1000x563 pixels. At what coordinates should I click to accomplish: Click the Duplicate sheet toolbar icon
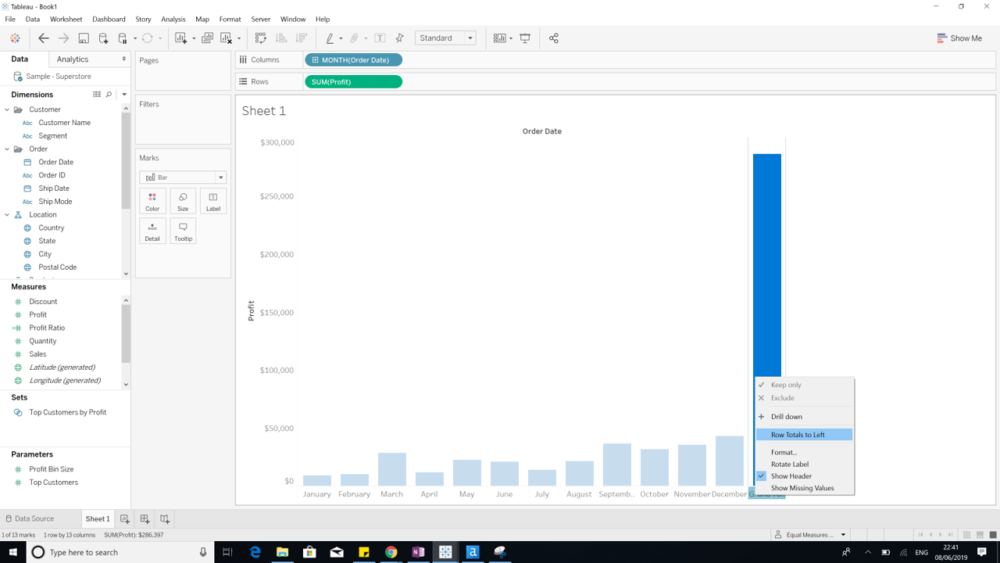pyautogui.click(x=207, y=38)
